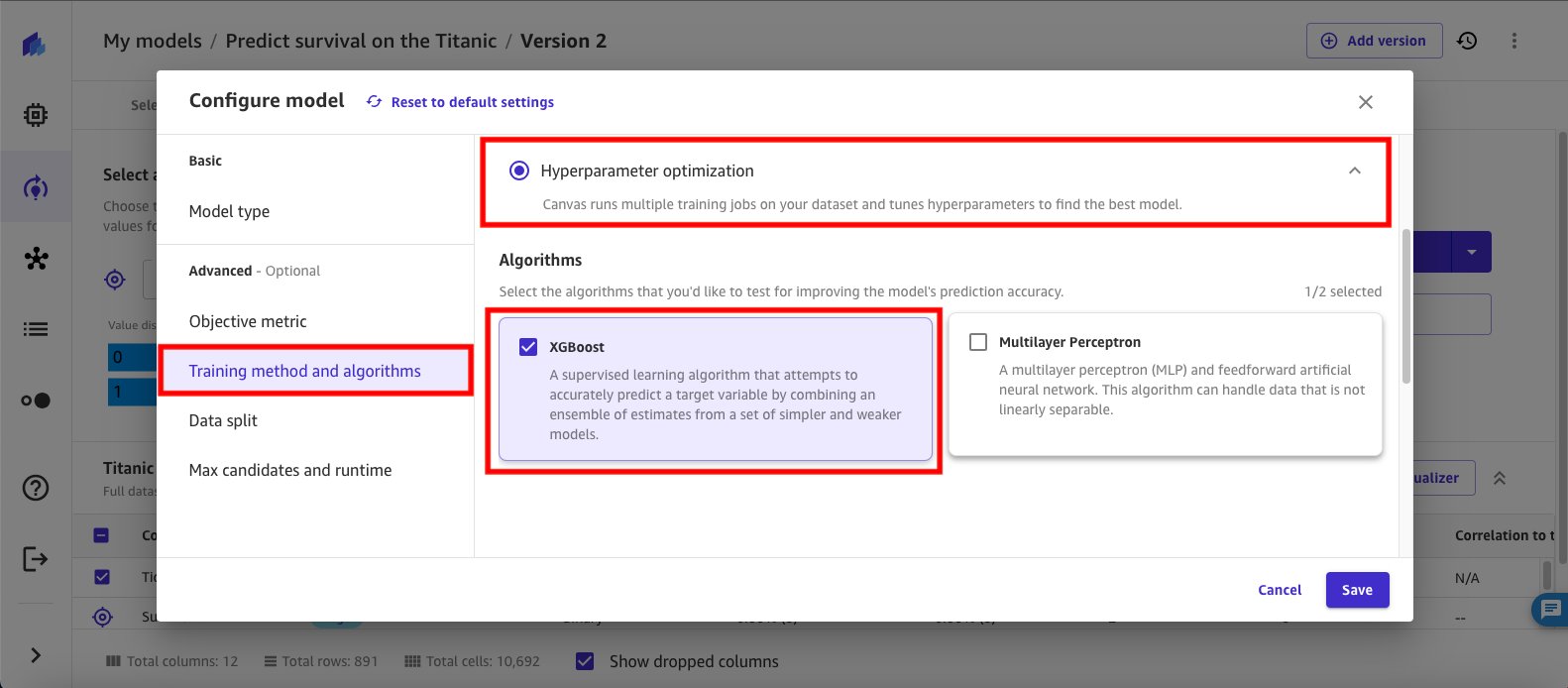
Task: Open the Data split settings
Action: click(x=223, y=420)
